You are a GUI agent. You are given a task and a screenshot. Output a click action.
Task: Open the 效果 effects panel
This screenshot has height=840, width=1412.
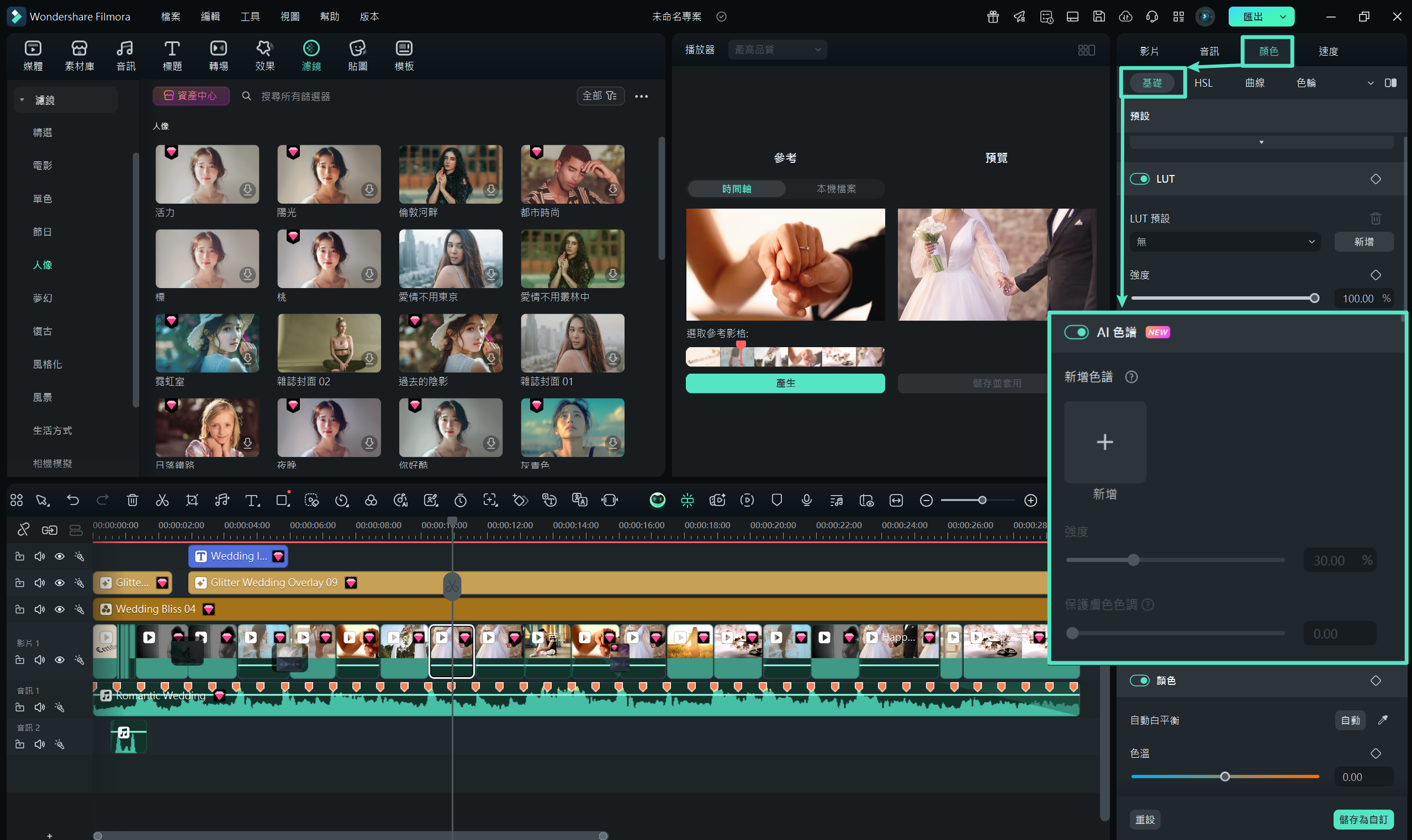265,56
